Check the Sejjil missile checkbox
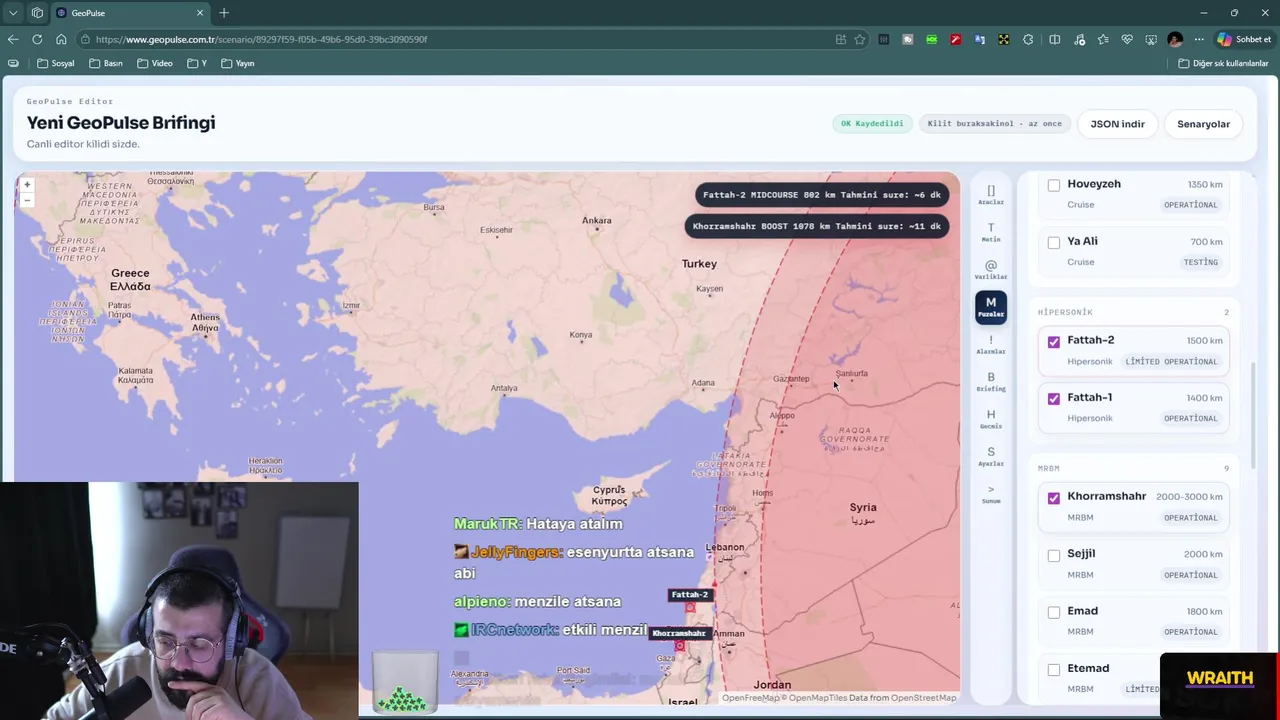Viewport: 1280px width, 720px height. coord(1054,555)
